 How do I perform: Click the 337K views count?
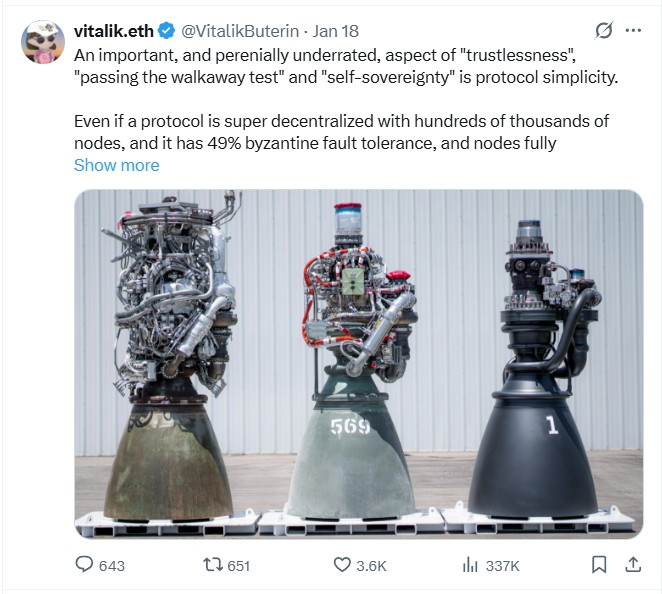point(502,566)
